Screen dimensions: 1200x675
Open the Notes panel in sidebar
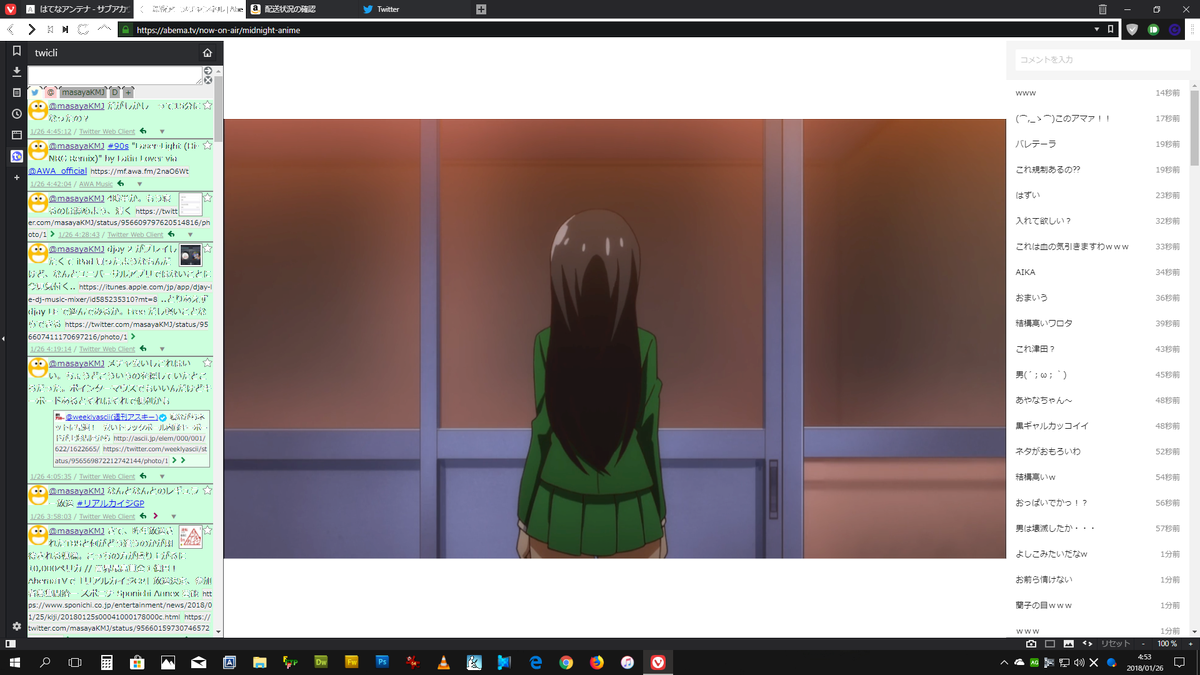tap(16, 93)
